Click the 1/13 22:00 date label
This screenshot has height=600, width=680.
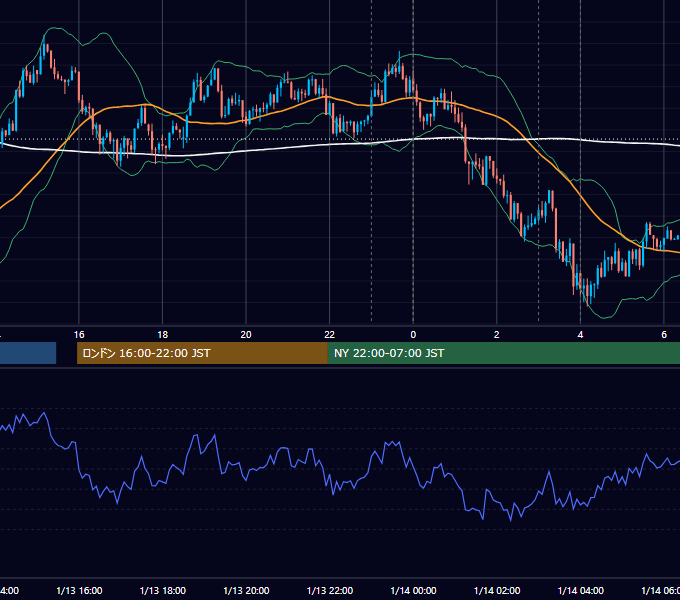(x=330, y=590)
